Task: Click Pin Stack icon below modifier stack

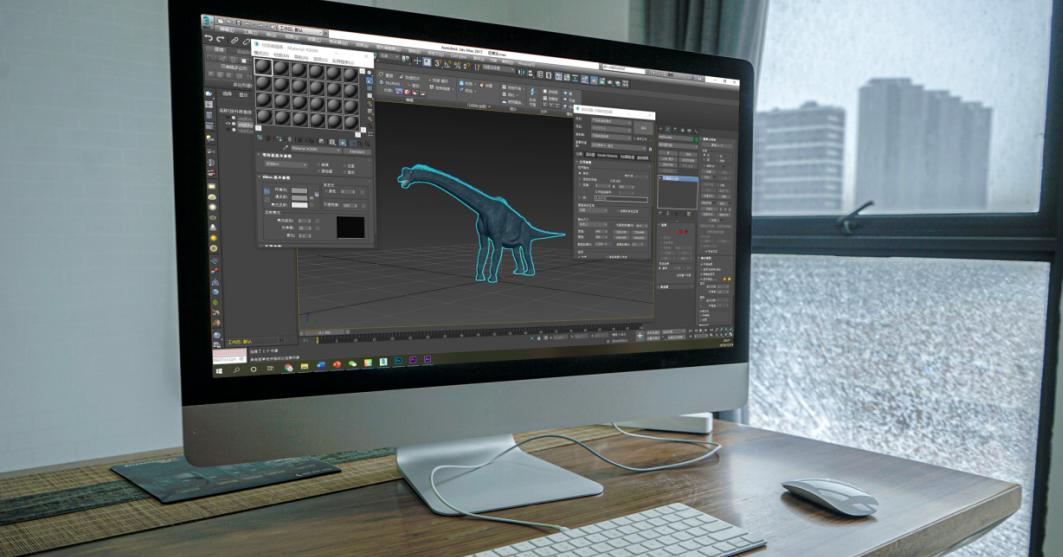Action: (660, 213)
